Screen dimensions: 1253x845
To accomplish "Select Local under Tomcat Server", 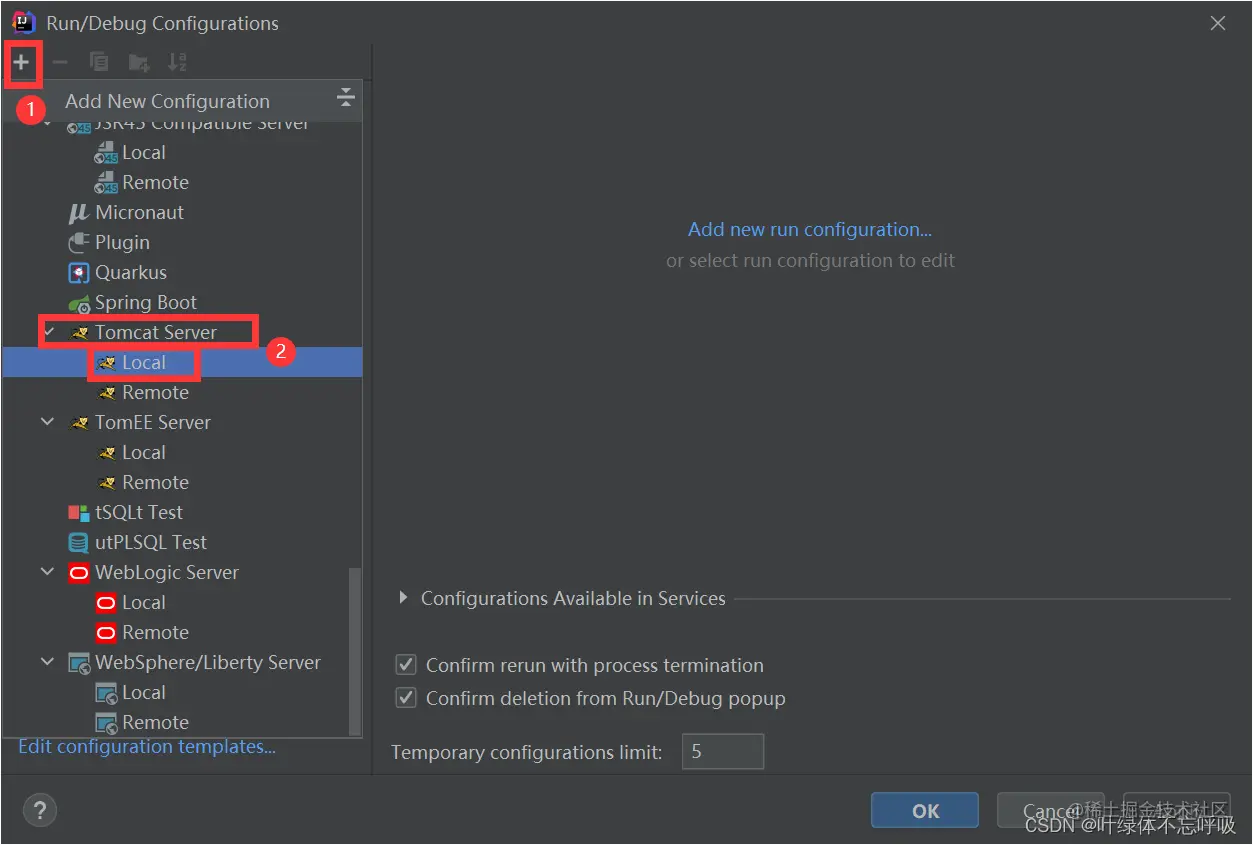I will point(144,363).
